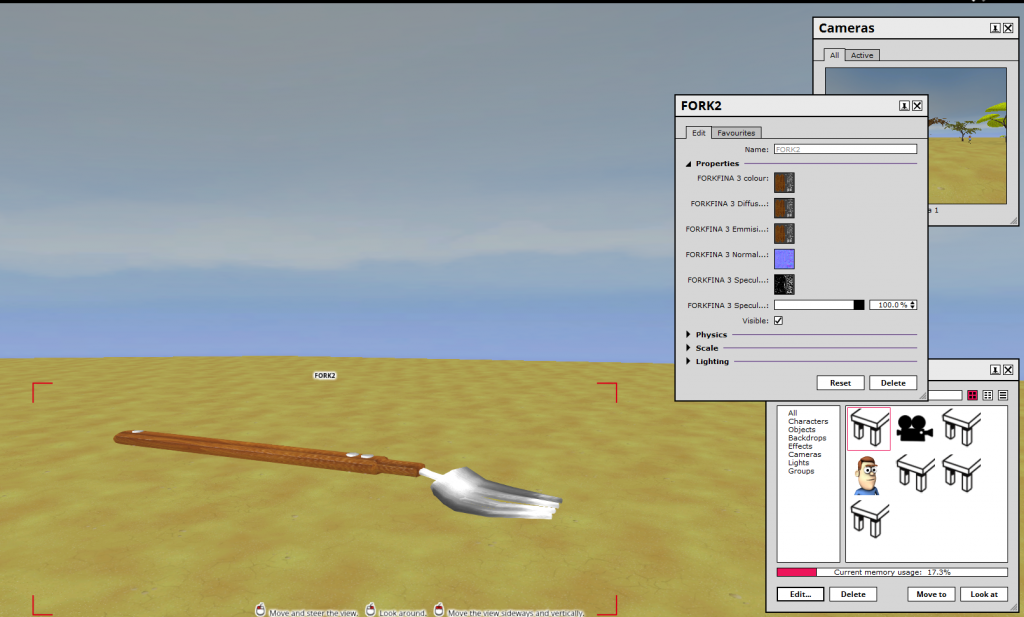This screenshot has width=1024, height=617.
Task: Collapse the Properties section
Action: 688,164
